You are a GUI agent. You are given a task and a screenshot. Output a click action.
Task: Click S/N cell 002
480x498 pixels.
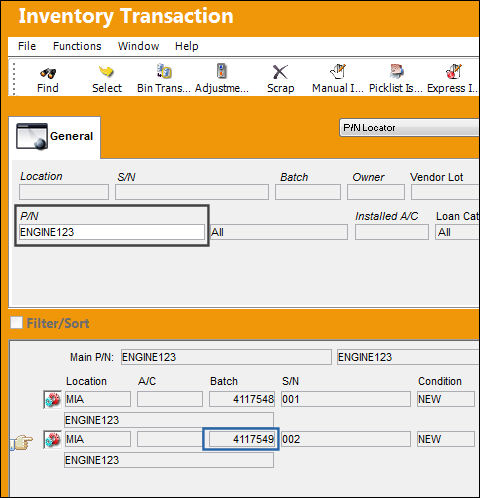pos(346,439)
